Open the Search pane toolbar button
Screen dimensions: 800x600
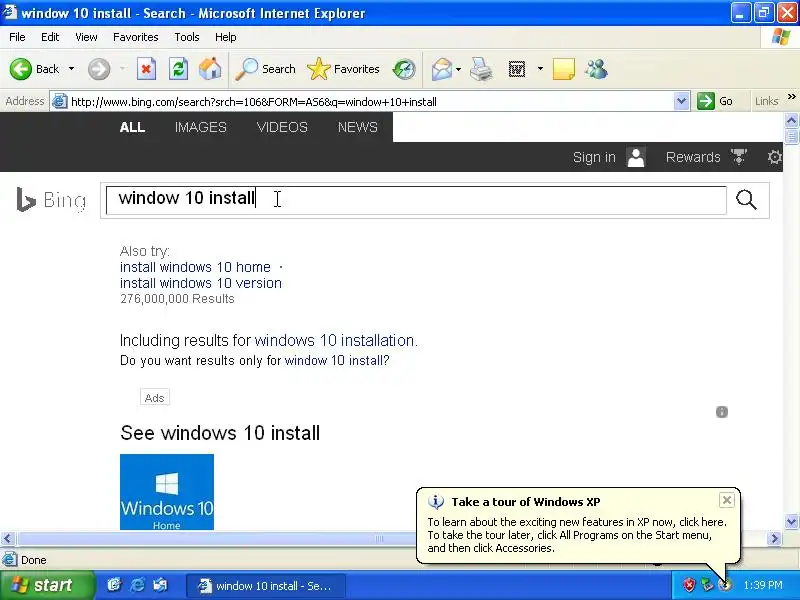point(265,69)
